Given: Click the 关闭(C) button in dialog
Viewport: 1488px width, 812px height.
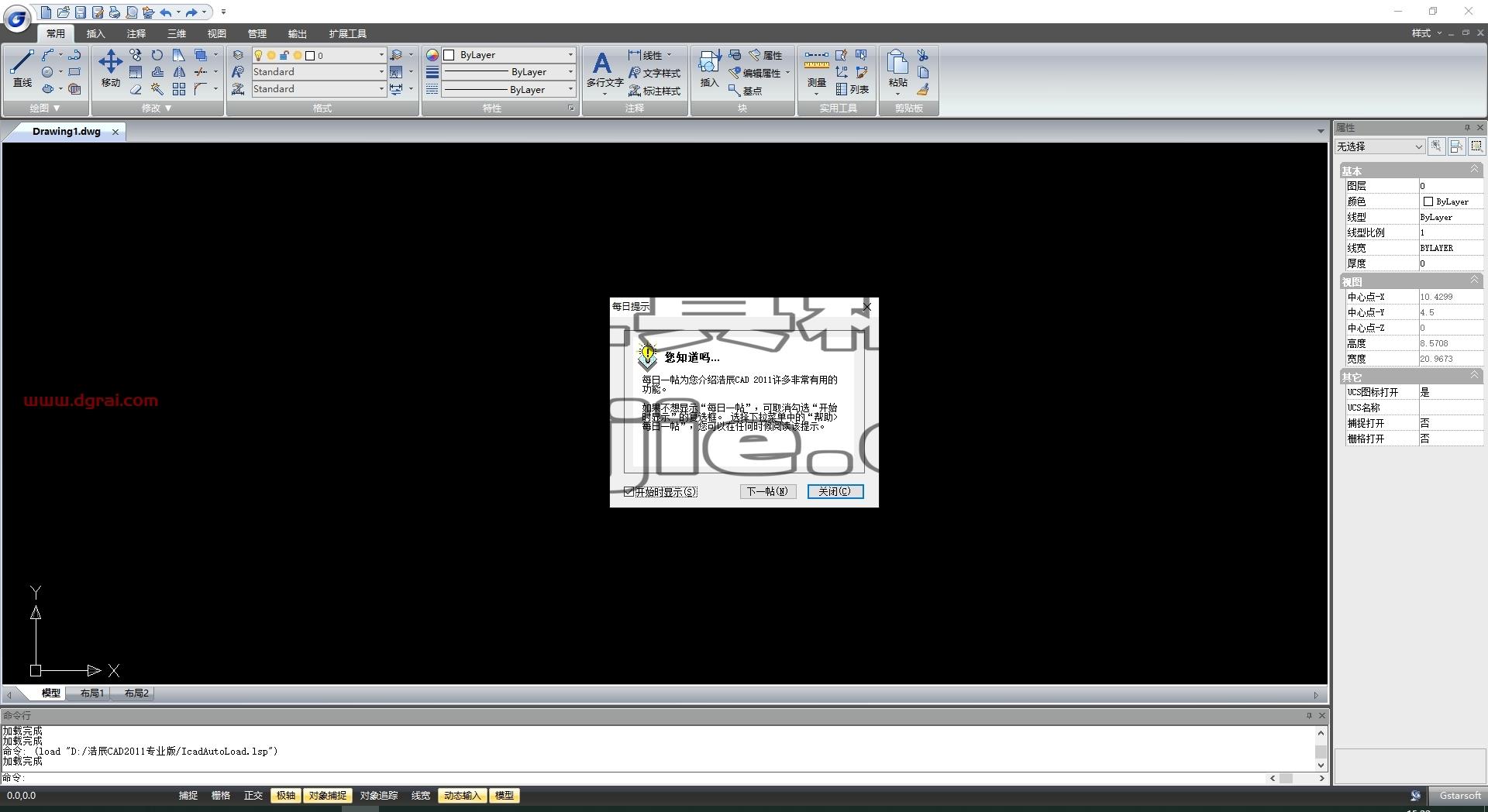Looking at the screenshot, I should 835,491.
